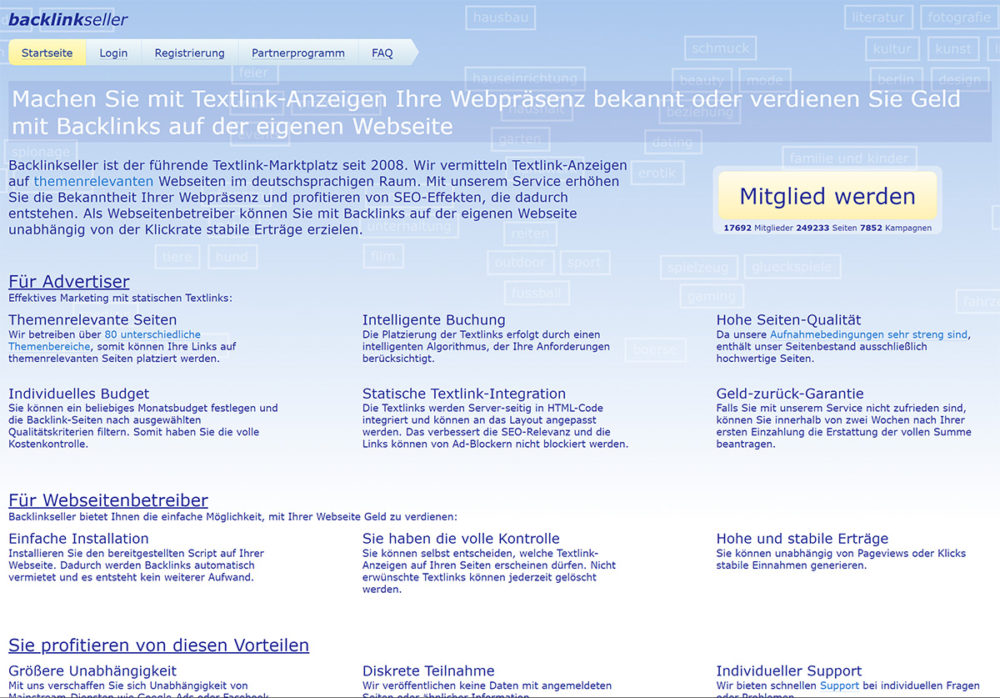Viewport: 1000px width, 698px height.
Task: Click the Individueller Support heading
Action: [788, 671]
